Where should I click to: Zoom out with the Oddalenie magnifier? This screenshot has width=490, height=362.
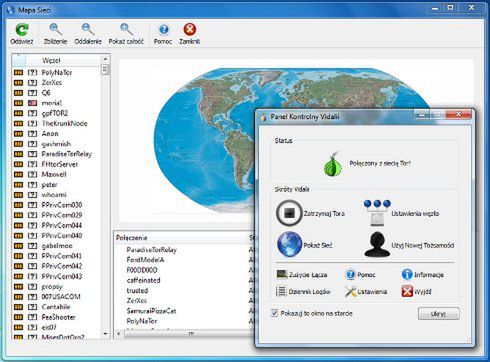[x=88, y=29]
